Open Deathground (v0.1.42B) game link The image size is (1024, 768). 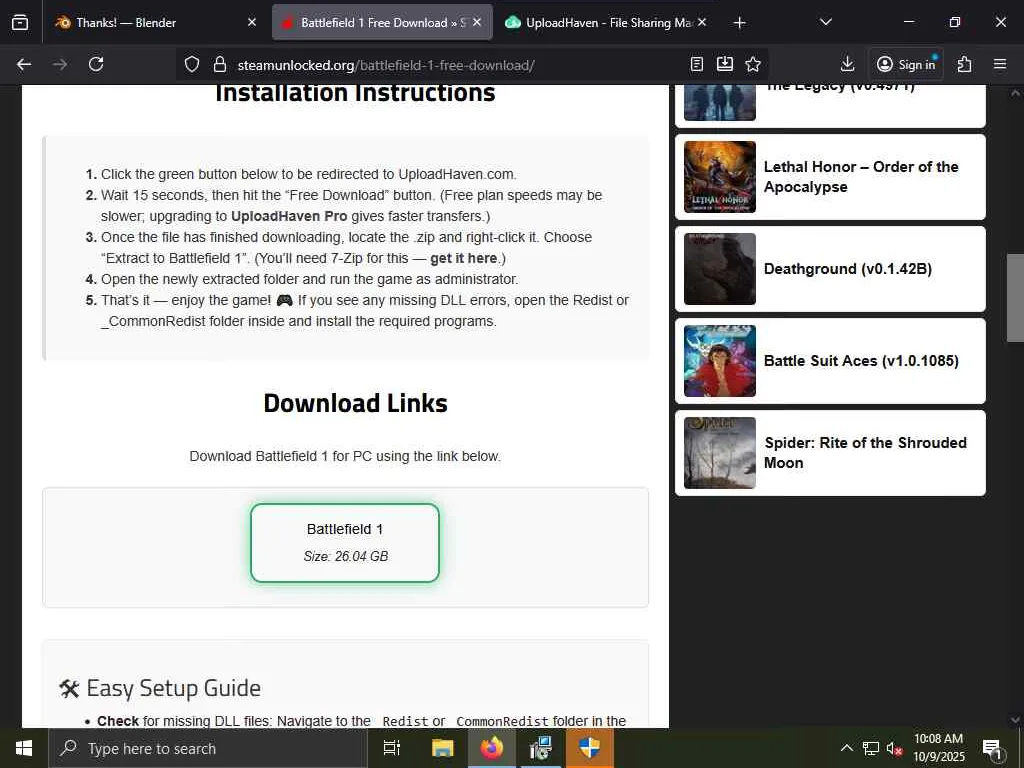(848, 269)
